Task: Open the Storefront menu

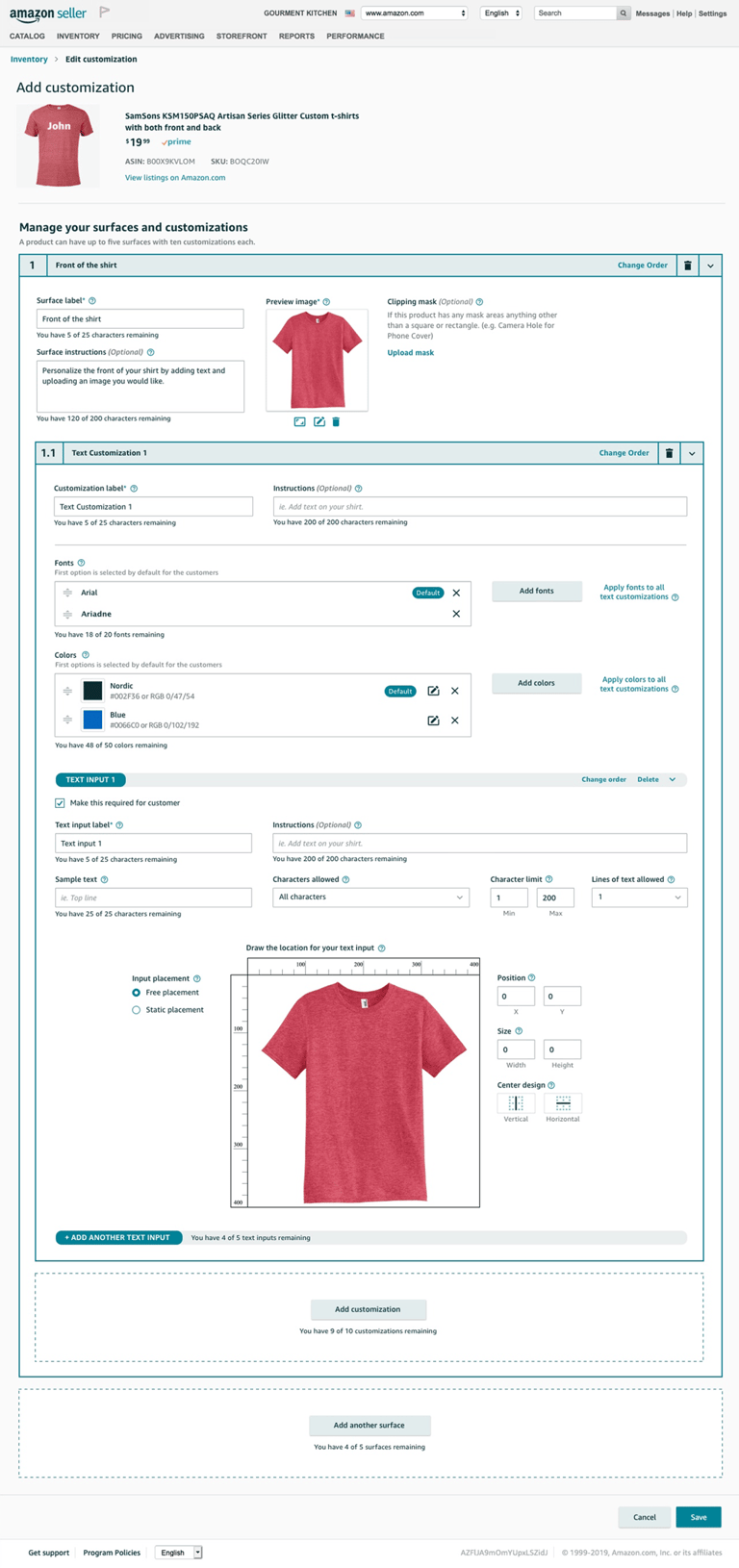Action: pyautogui.click(x=242, y=37)
